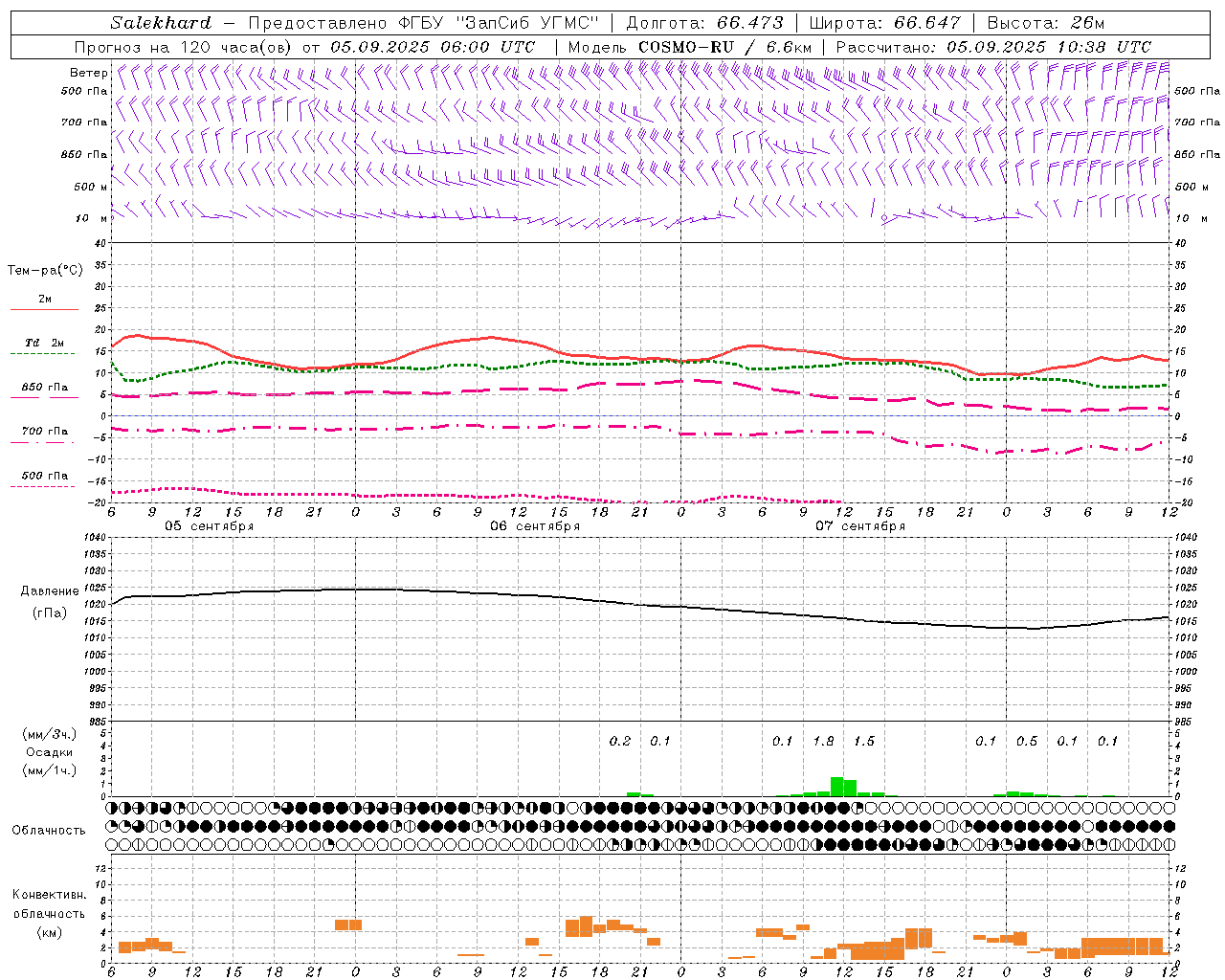
Task: Click the '(мм/1ч.)' precipitation unit label
Action: pyautogui.click(x=50, y=770)
